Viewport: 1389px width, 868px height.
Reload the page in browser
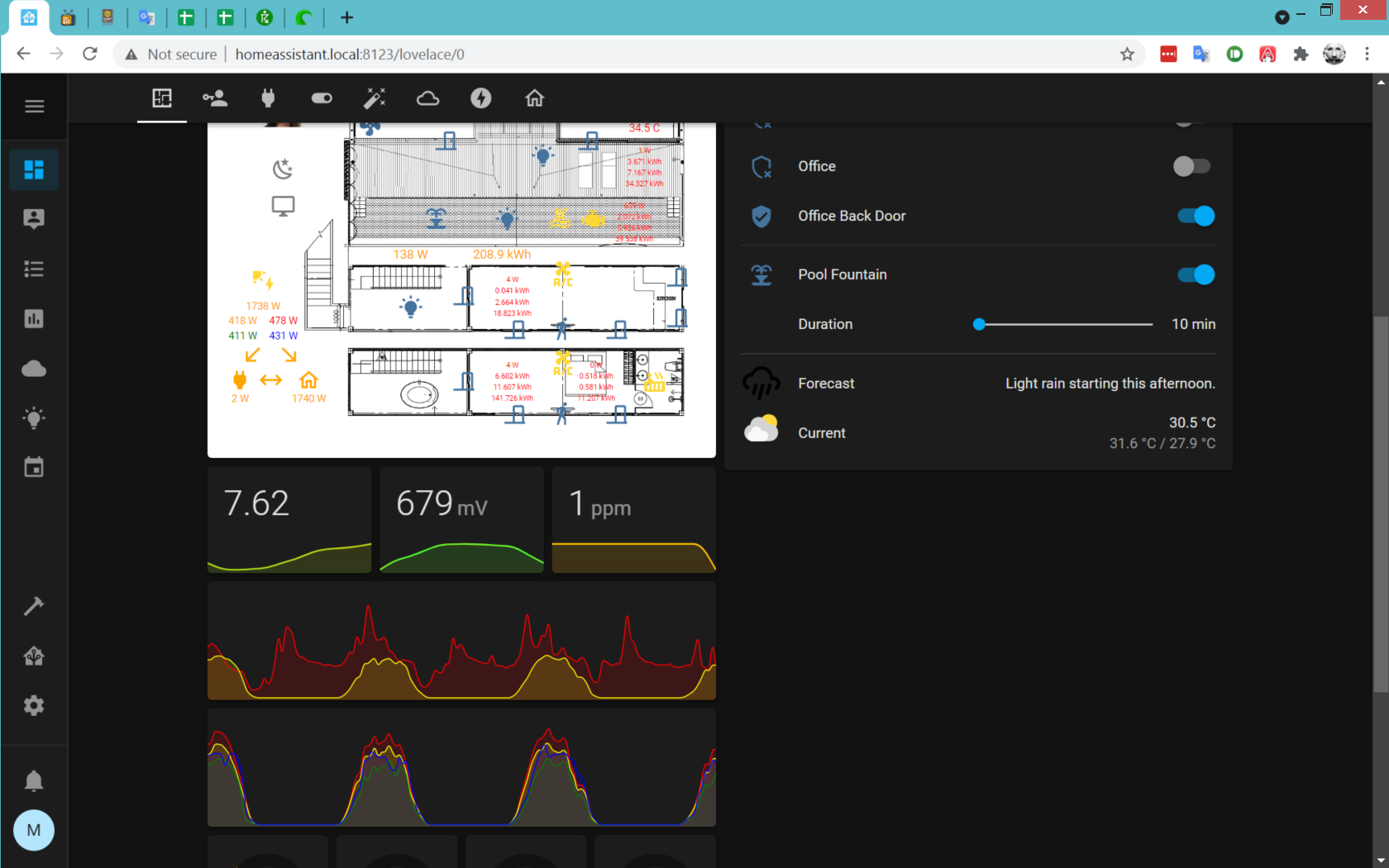coord(90,54)
